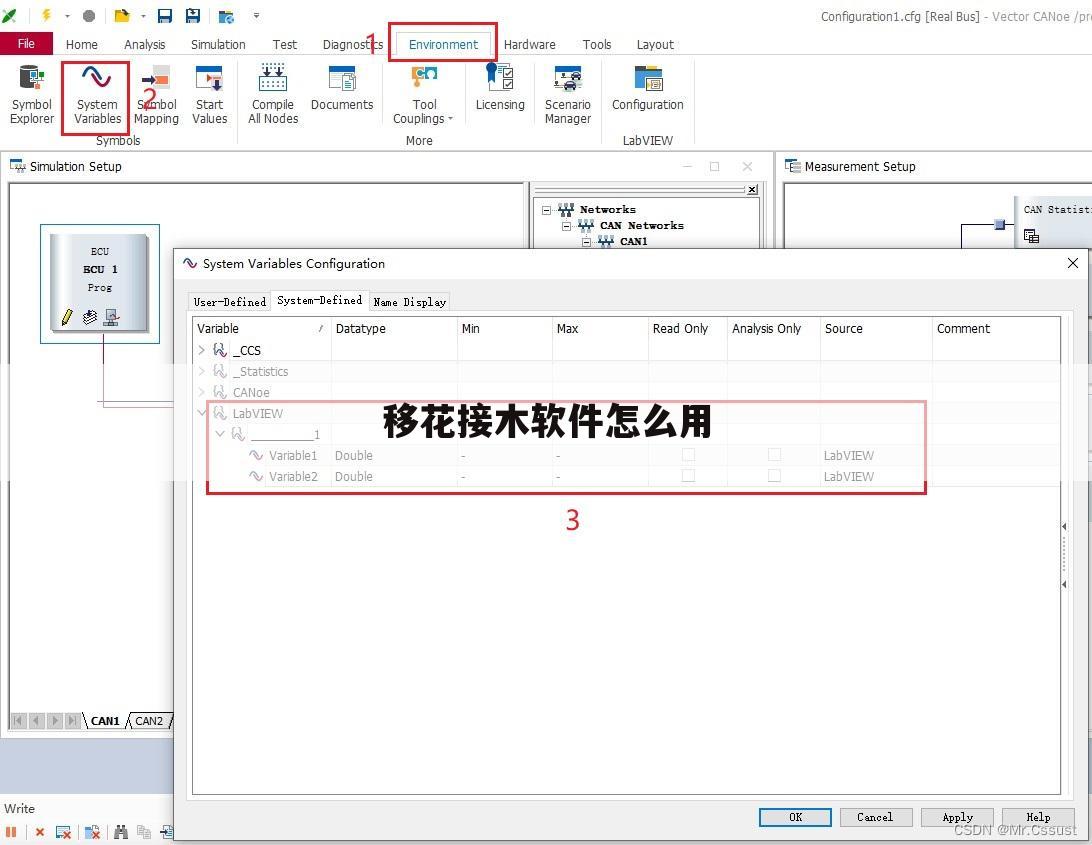Collapse the Networks tree node
This screenshot has height=845, width=1092.
point(547,210)
